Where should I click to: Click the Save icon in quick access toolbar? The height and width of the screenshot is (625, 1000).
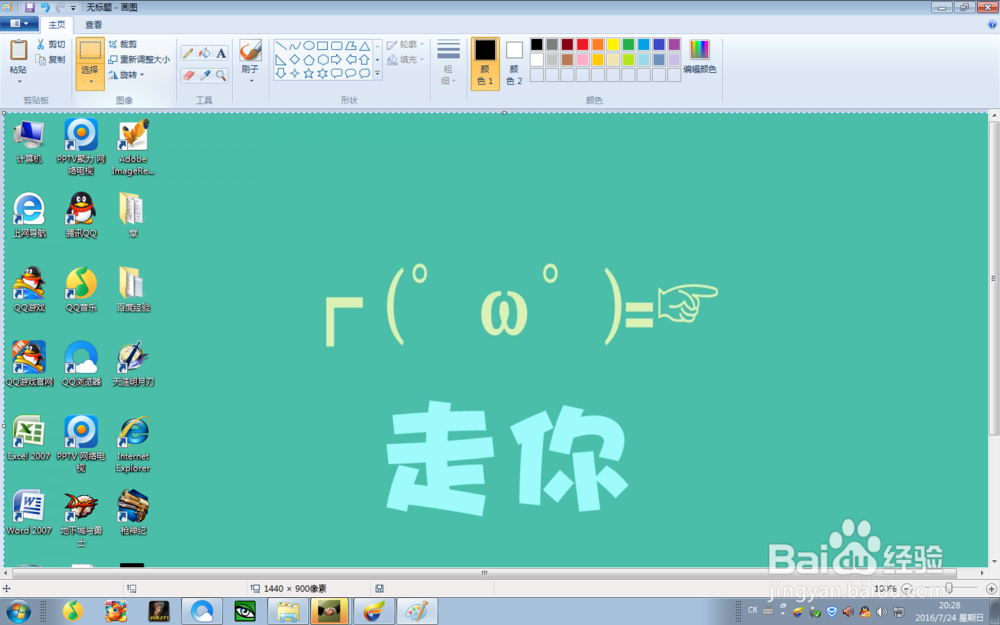click(x=29, y=8)
